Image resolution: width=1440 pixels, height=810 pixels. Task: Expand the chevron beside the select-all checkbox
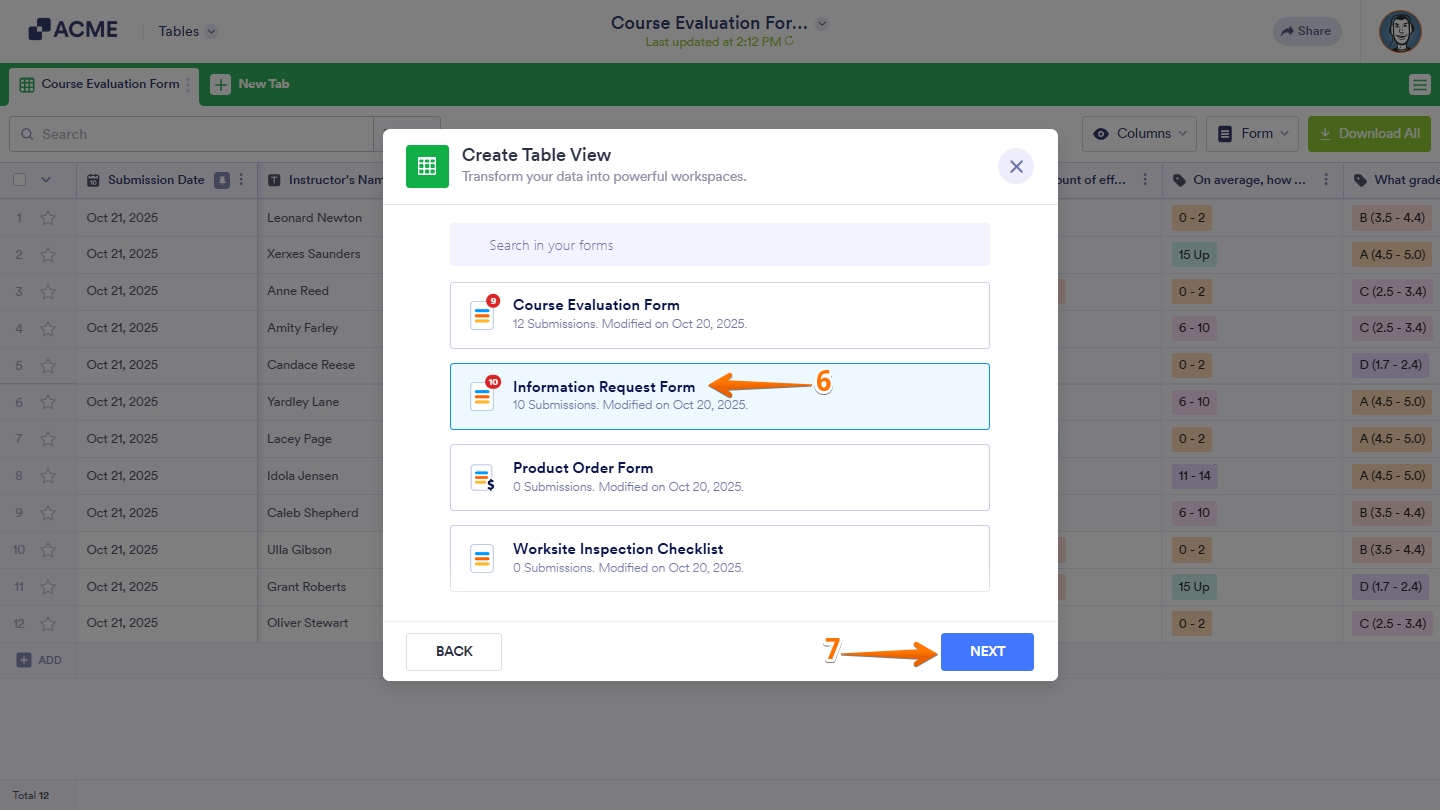click(45, 180)
